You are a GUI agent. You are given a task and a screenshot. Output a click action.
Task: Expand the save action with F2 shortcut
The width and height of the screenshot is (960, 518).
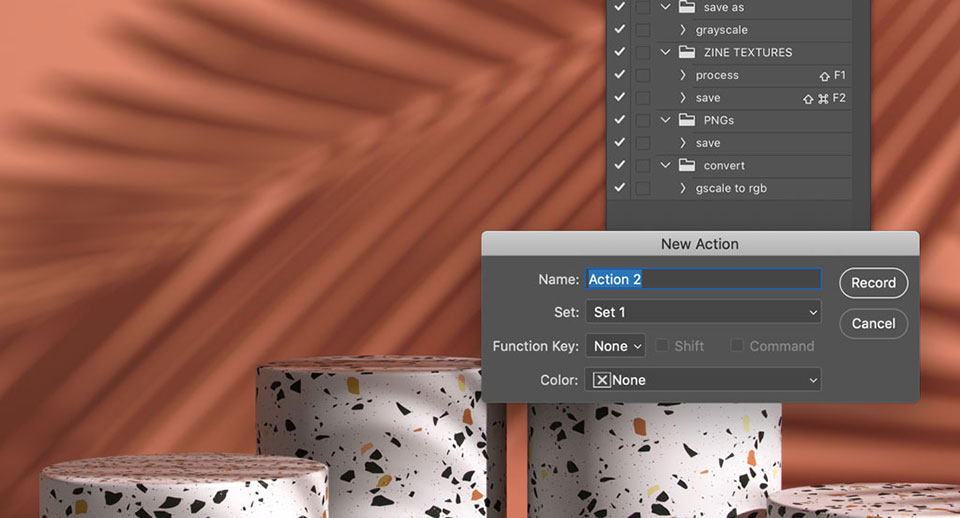tap(683, 97)
